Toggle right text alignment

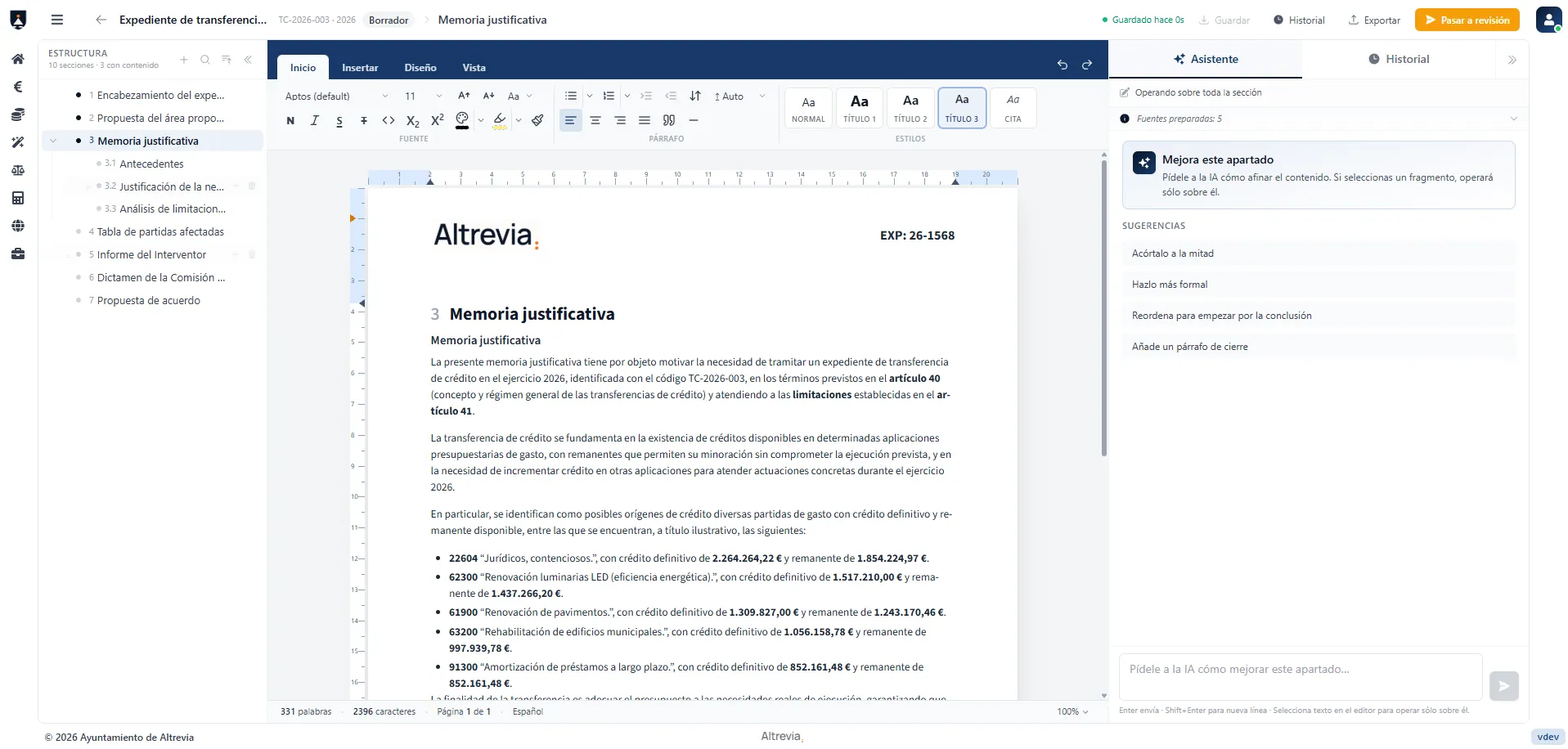click(x=620, y=120)
